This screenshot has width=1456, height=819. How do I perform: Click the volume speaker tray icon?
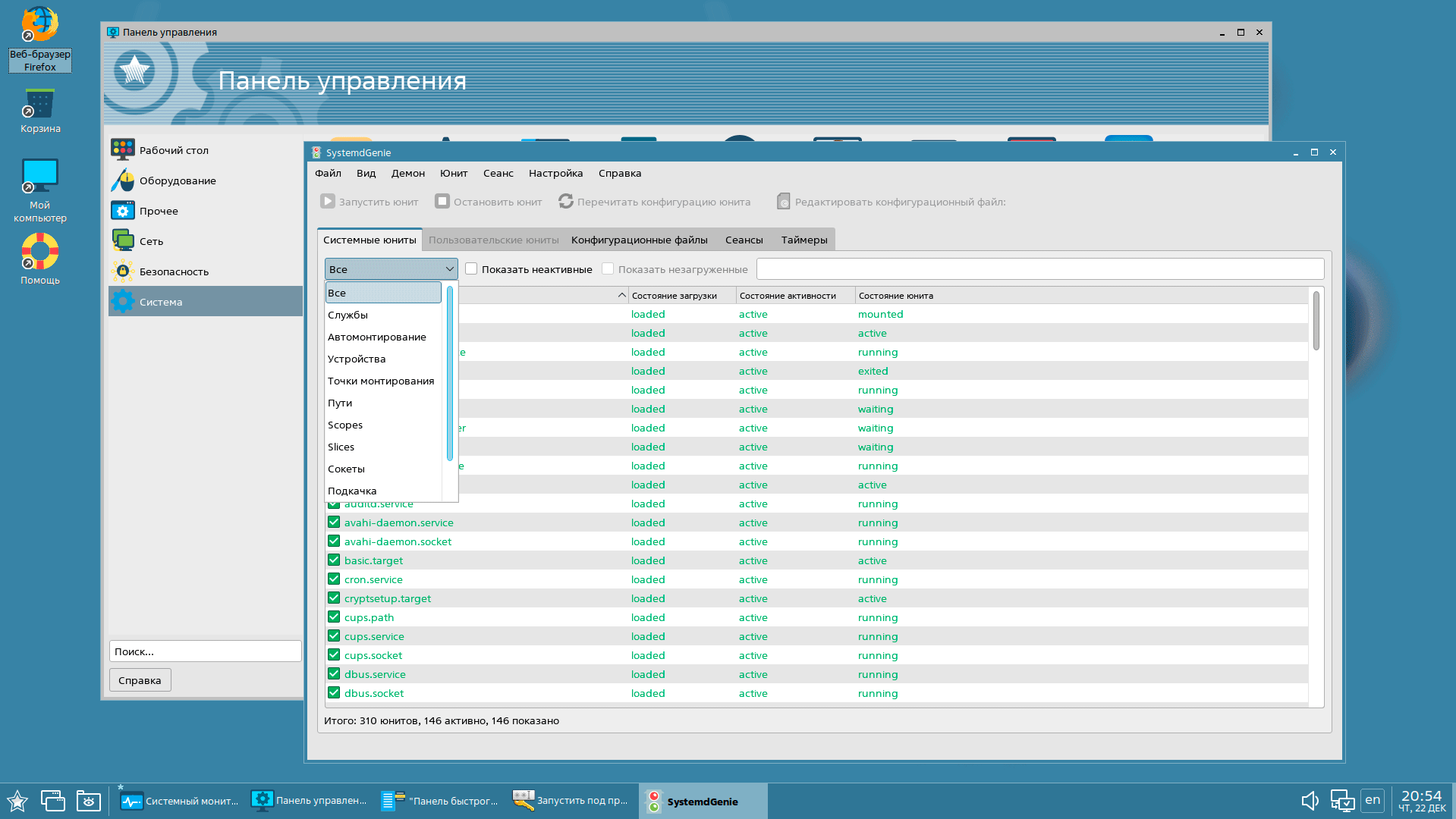(1310, 801)
